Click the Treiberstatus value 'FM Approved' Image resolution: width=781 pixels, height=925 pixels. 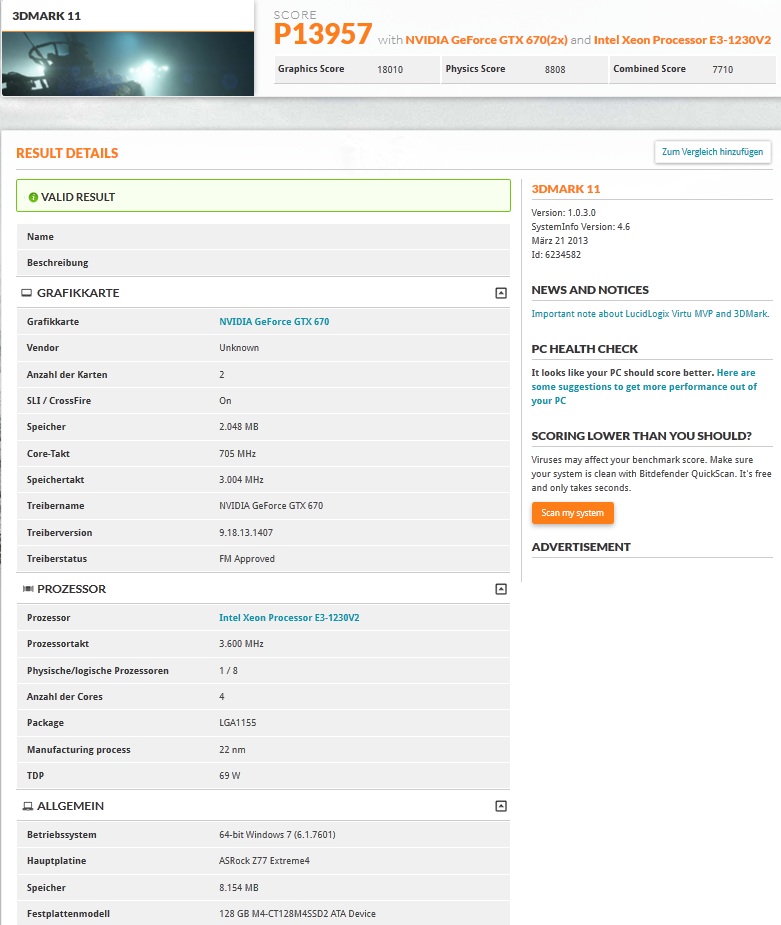(x=247, y=559)
